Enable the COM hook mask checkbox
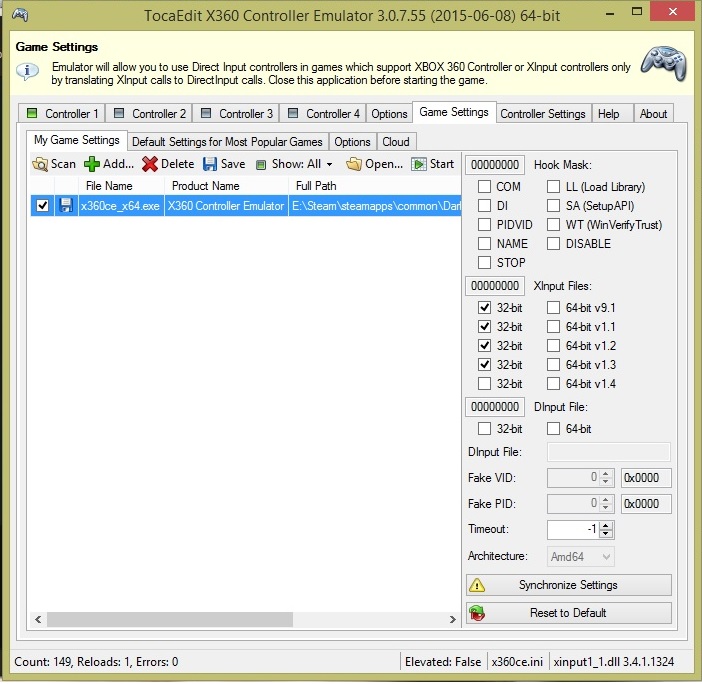Viewport: 702px width, 684px height. (x=484, y=186)
